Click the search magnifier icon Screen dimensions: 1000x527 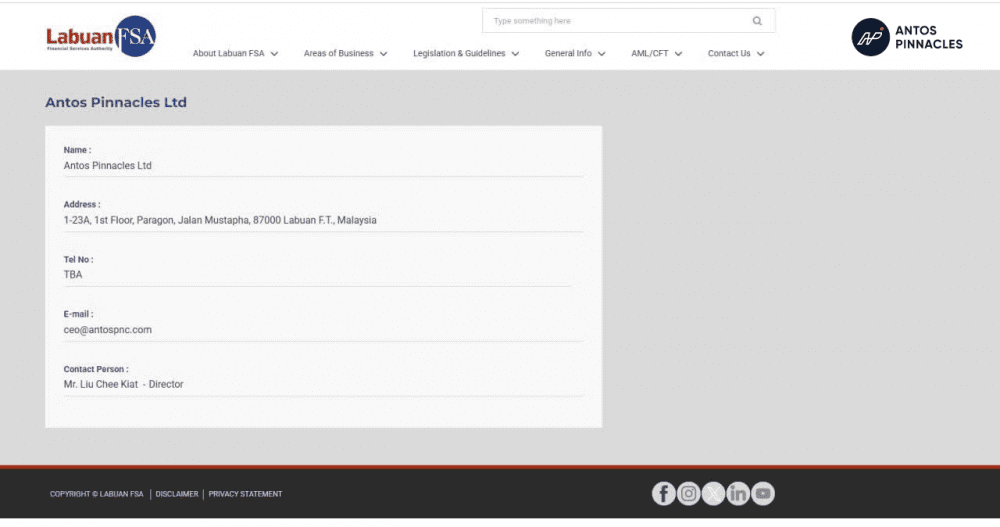(x=757, y=21)
